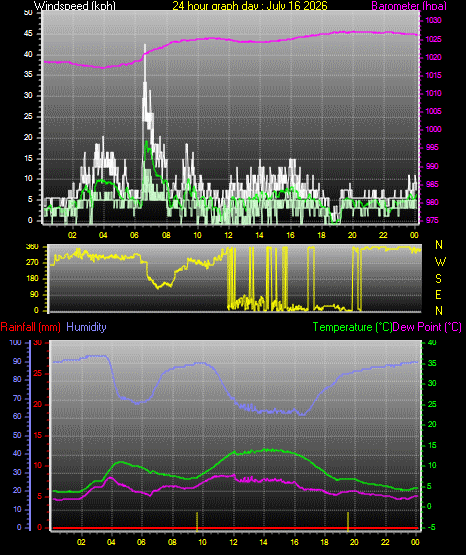This screenshot has height=555, width=466.
Task: Select hour label 22 under temperature graph
Action: pos(385,542)
